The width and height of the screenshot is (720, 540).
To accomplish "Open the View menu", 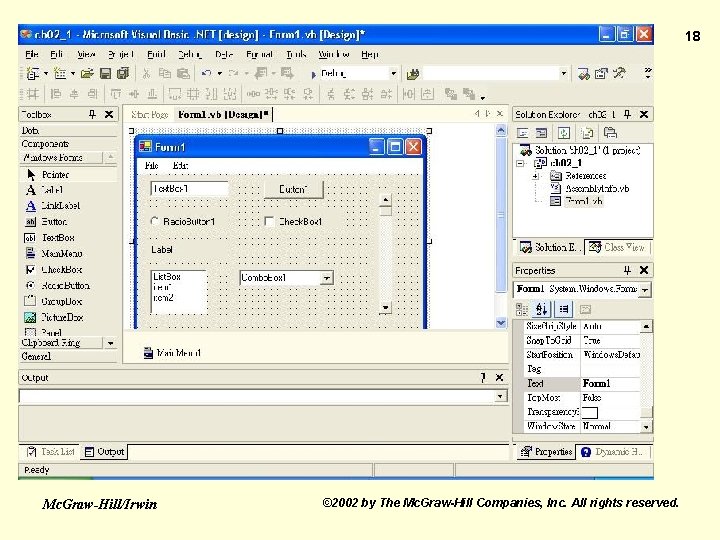I will (x=86, y=55).
